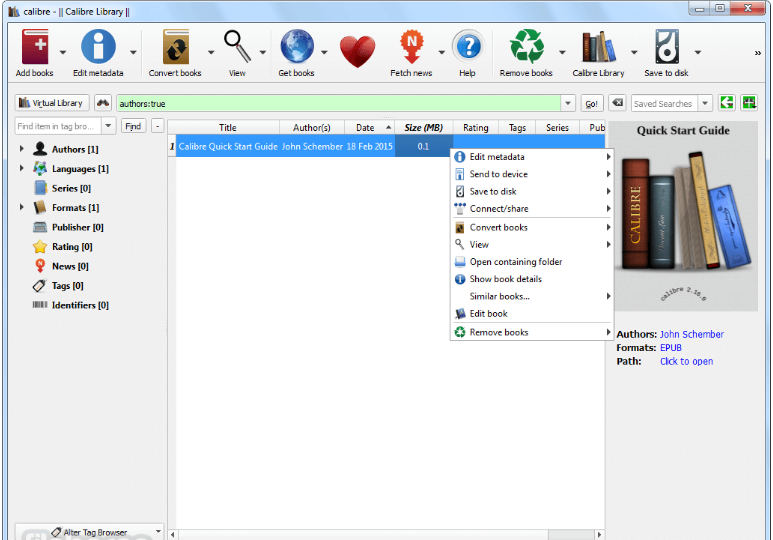Choose Edit book in context menu
The image size is (773, 540).
532,314
